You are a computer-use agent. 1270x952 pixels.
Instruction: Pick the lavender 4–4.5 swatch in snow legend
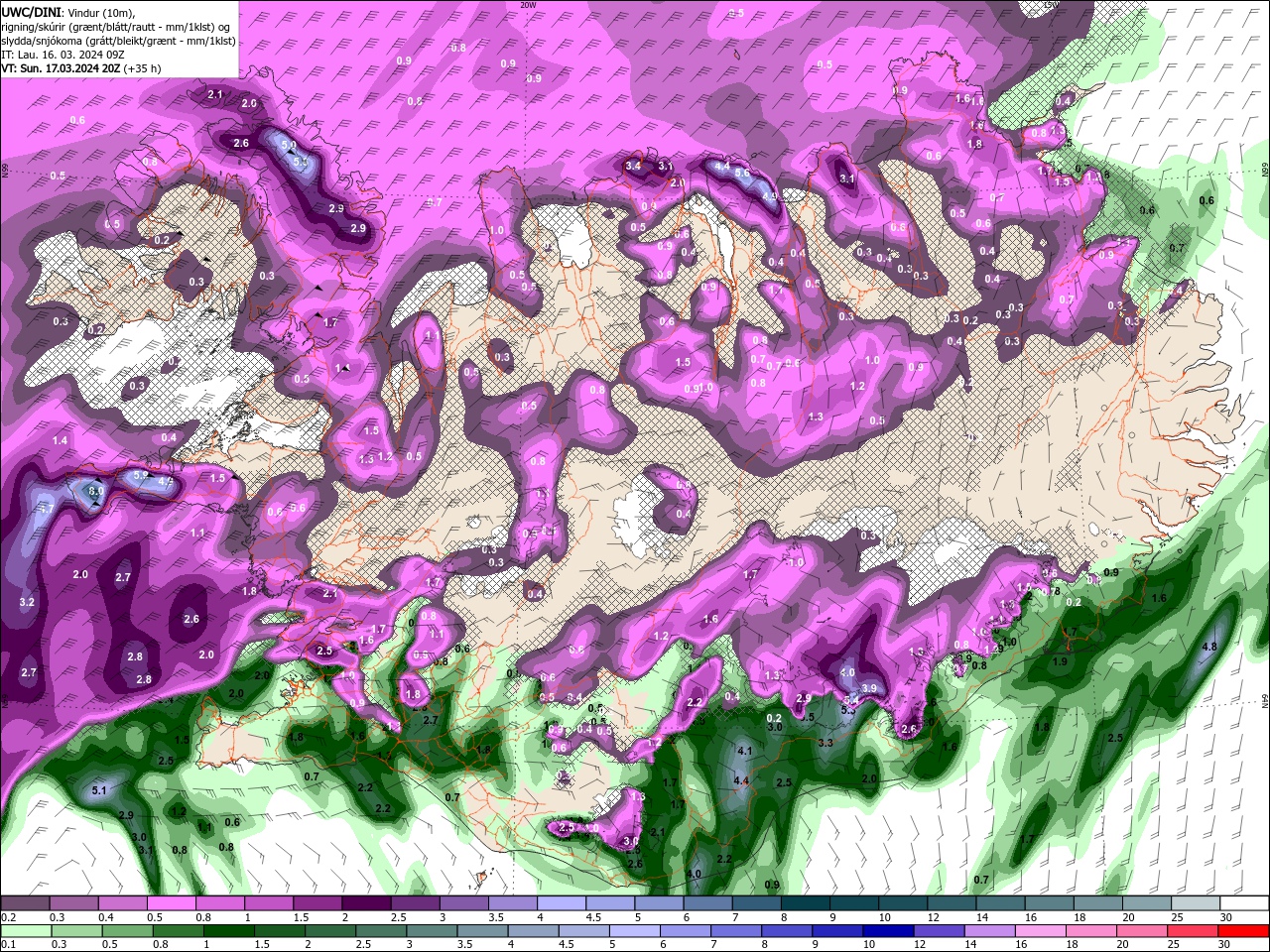(562, 903)
